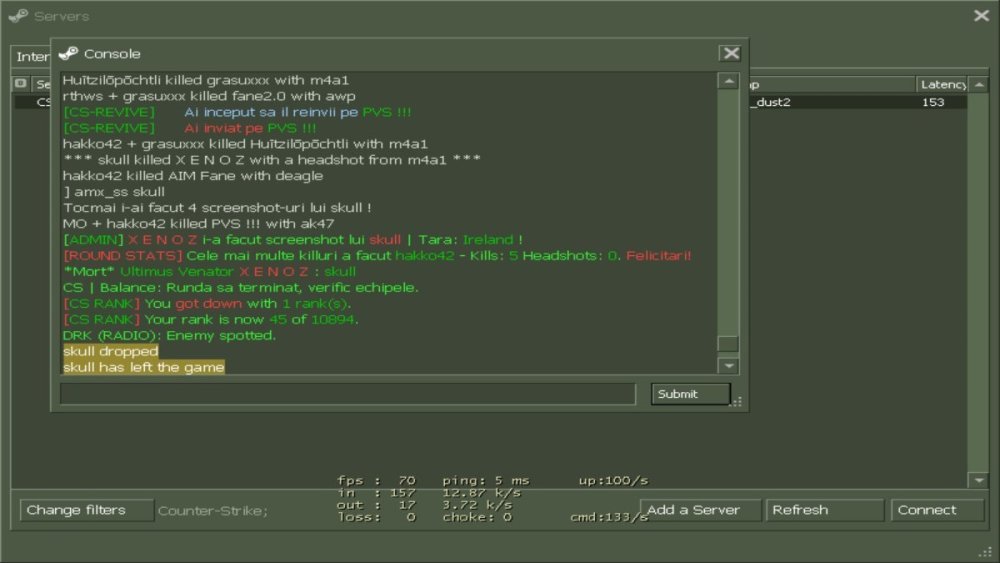
Task: Click the Steam icon in Console title bar
Action: point(68,54)
